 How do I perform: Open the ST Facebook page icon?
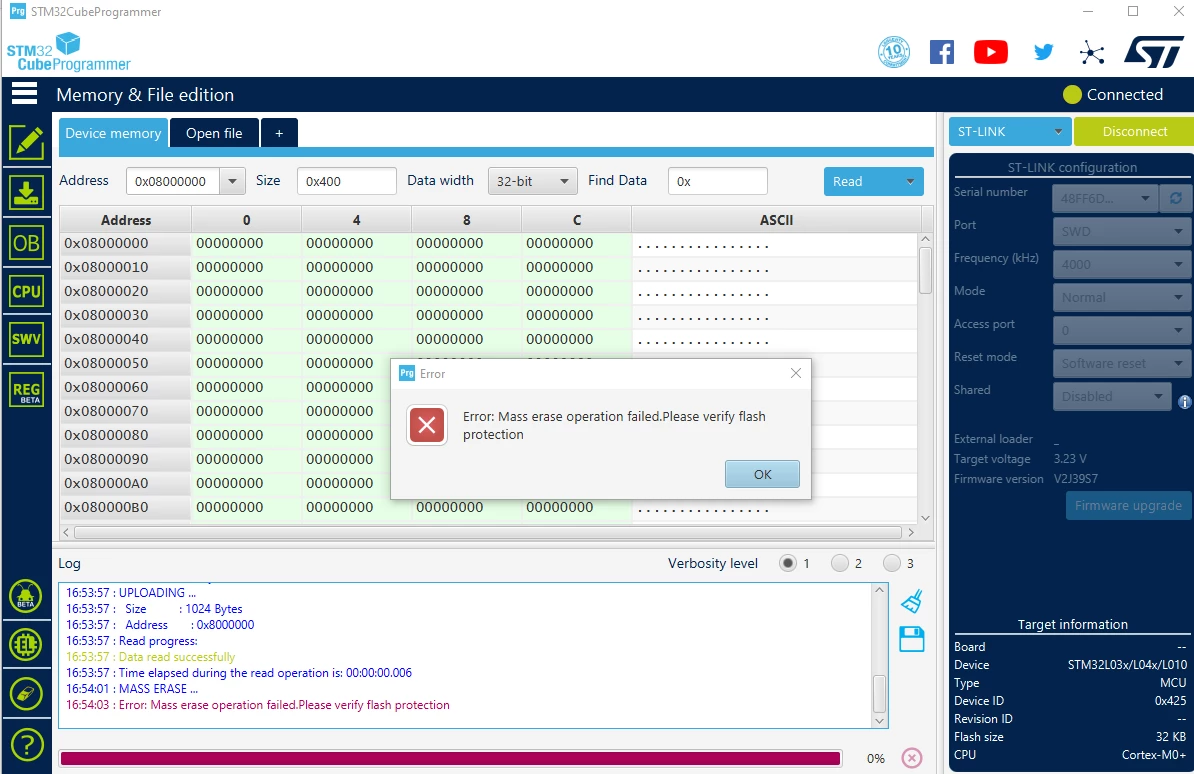942,52
